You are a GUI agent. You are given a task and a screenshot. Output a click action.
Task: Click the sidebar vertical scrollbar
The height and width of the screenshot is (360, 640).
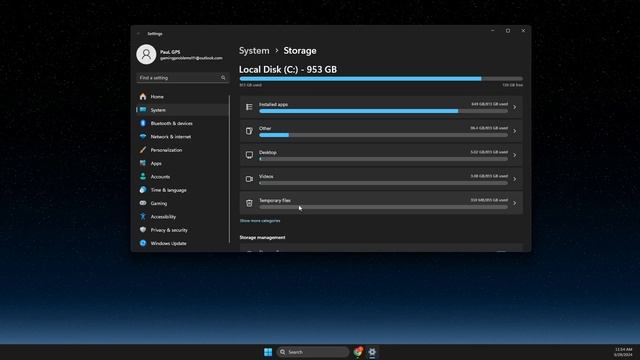(230, 169)
